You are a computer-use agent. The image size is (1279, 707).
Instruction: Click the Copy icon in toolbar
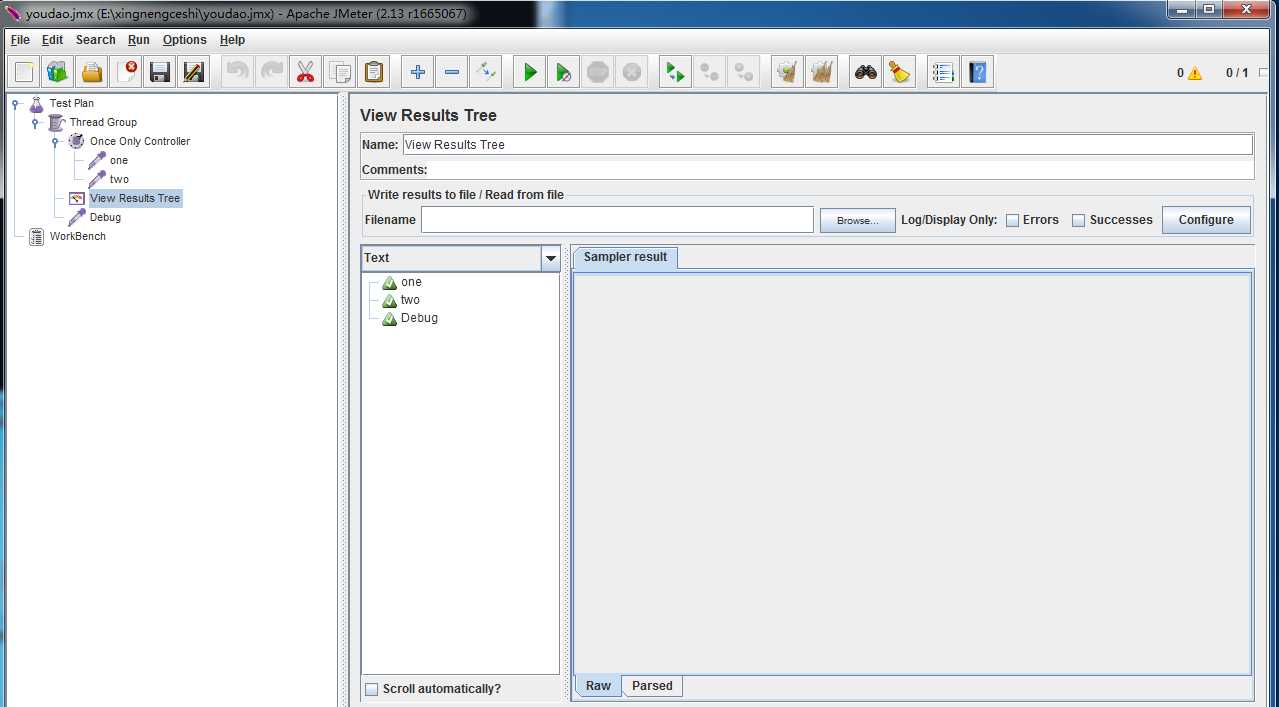[340, 72]
